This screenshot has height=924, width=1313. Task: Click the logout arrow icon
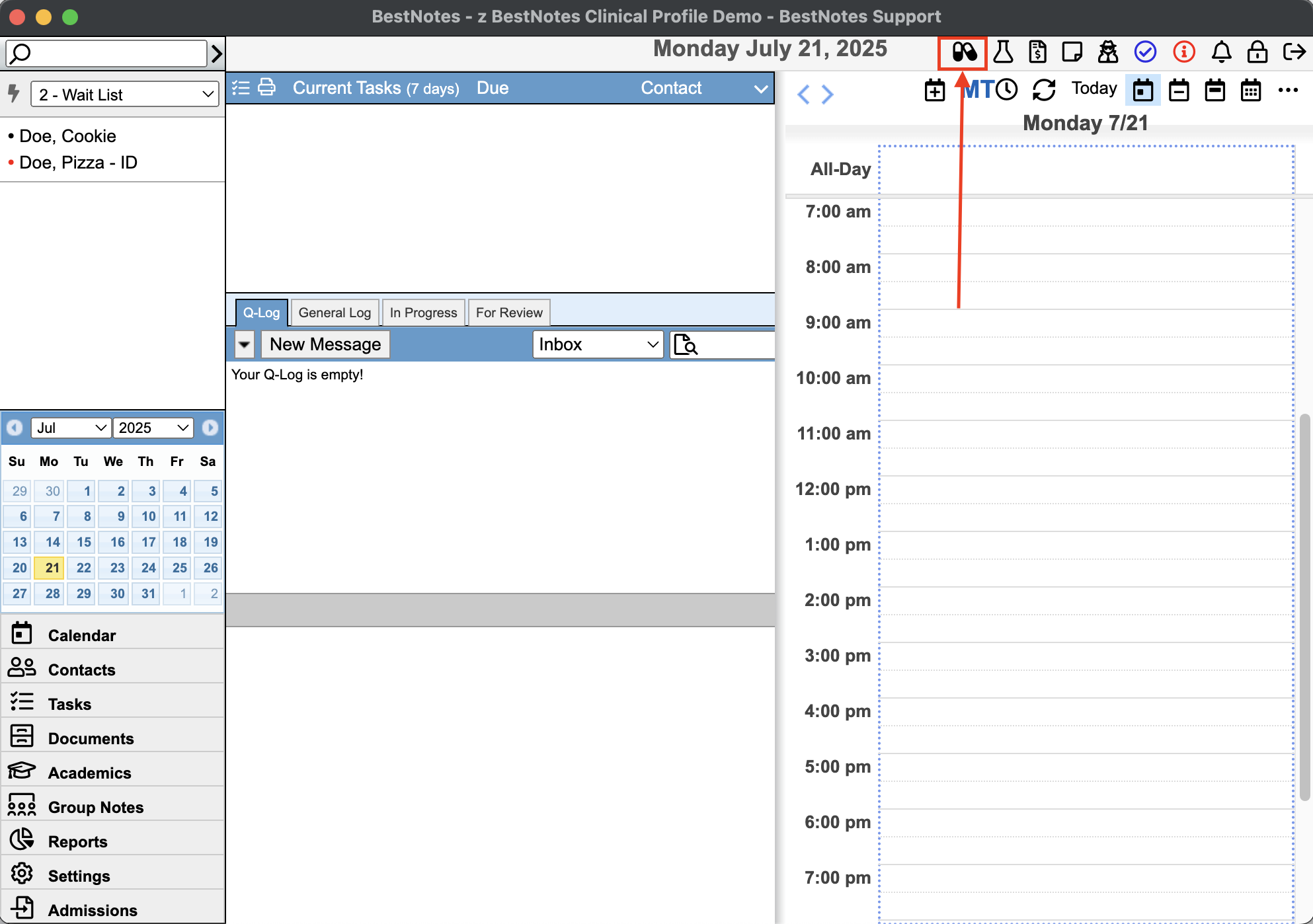[1294, 52]
